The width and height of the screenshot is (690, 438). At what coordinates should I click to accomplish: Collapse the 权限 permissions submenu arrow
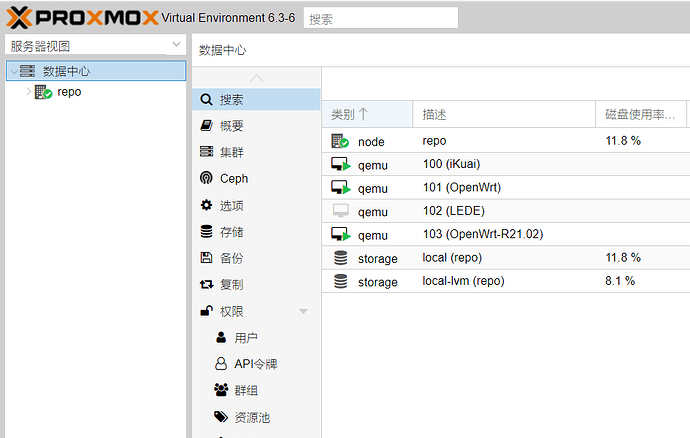[303, 311]
